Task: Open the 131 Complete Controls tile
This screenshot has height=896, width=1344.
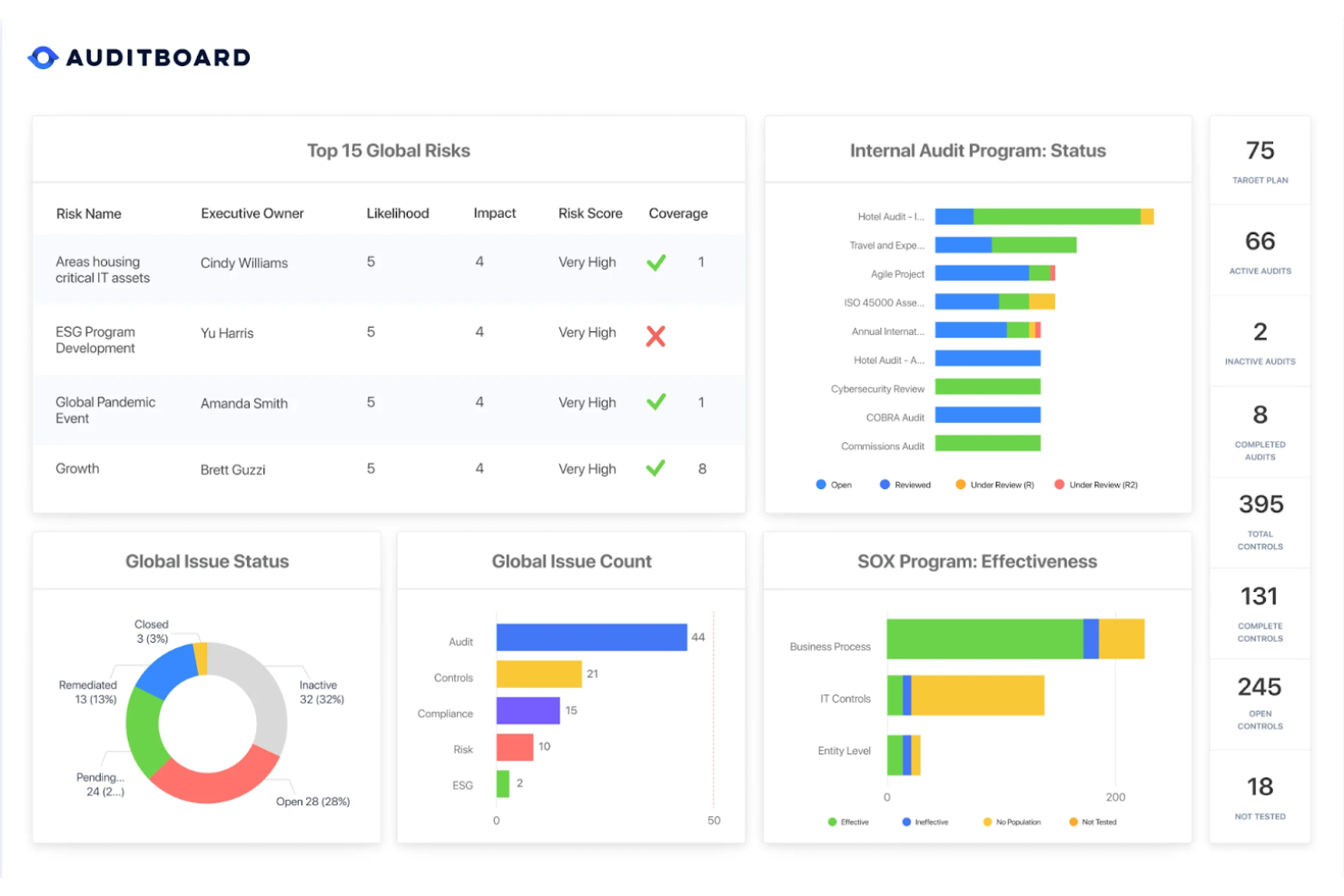Action: click(x=1260, y=614)
